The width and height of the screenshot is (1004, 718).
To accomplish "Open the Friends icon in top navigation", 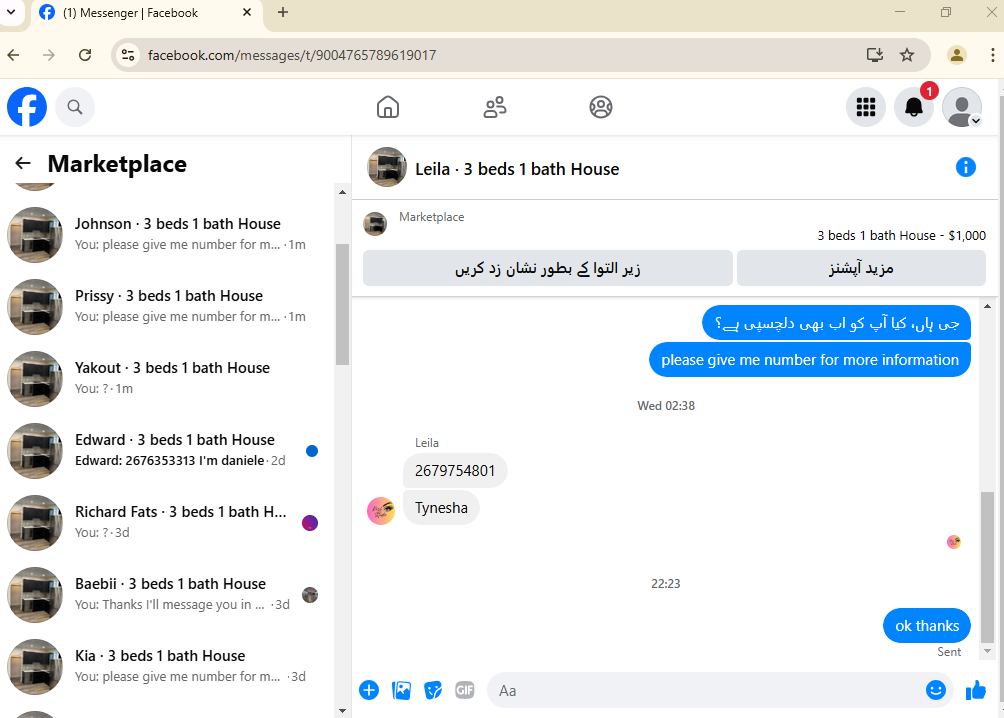I will (494, 107).
